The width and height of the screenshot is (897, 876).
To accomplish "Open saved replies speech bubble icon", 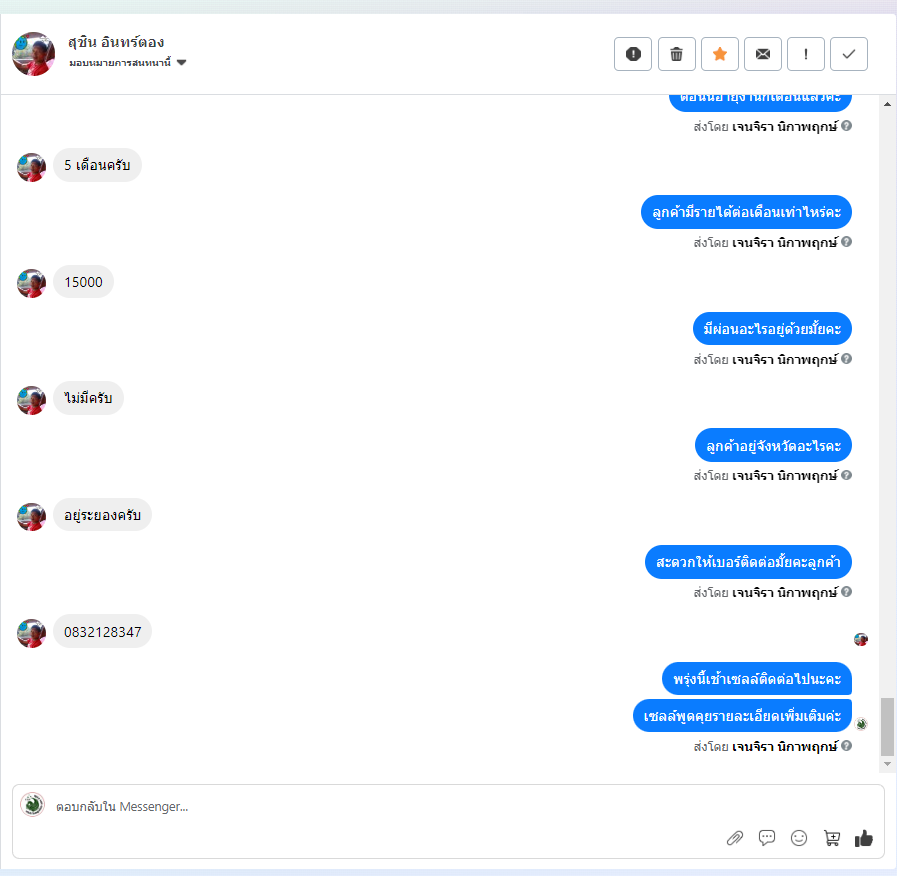I will pyautogui.click(x=767, y=838).
